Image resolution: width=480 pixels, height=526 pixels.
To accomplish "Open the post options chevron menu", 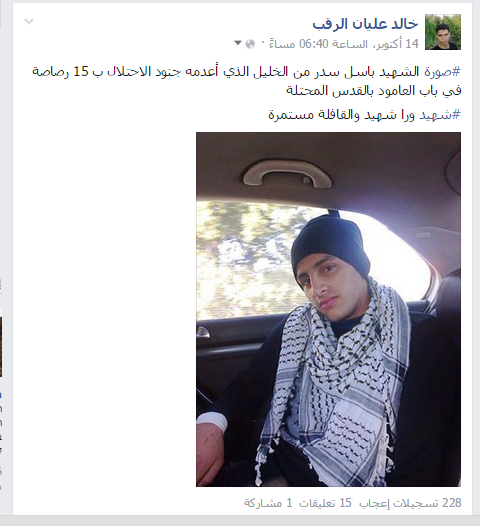I will click(x=29, y=21).
